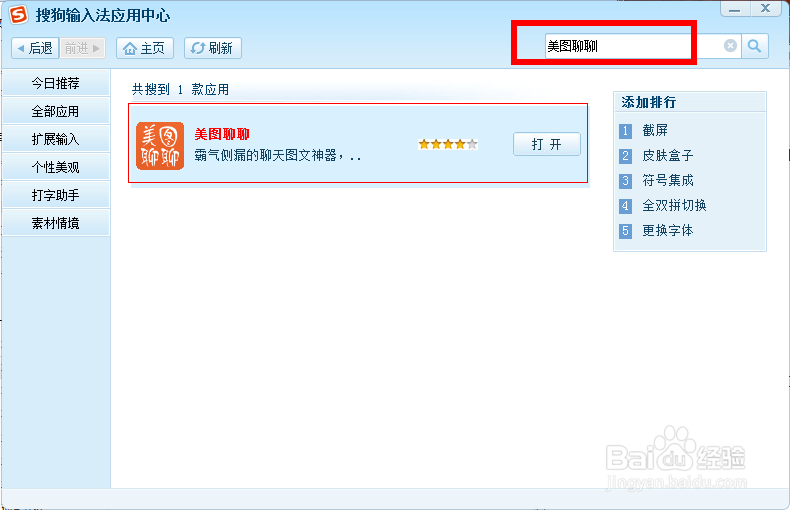Open the 今日推荐 sidebar tab
790x510 pixels.
pos(55,83)
